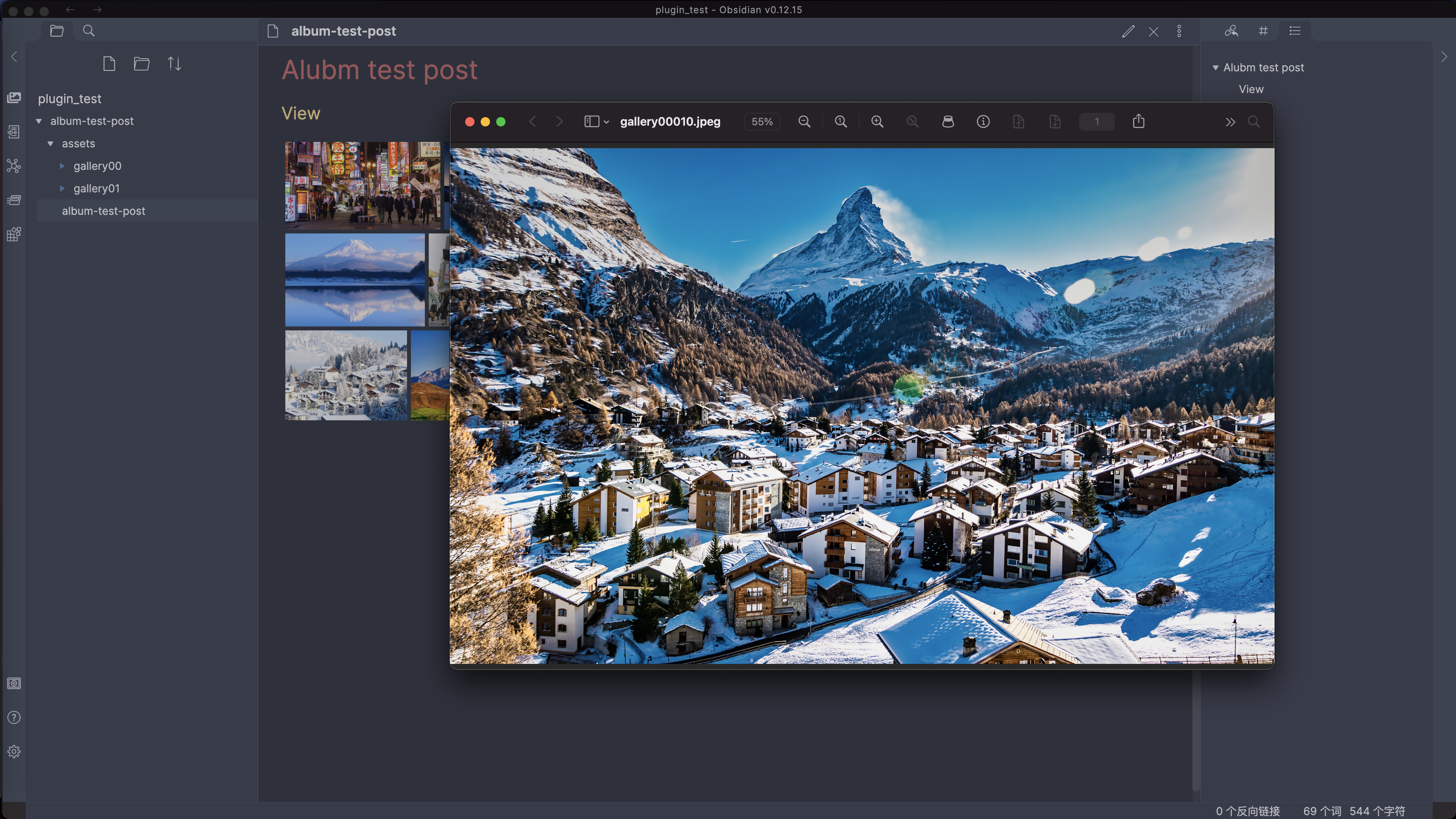The height and width of the screenshot is (819, 1456).
Task: Open the Mount Fuji lake thumbnail
Action: coord(354,280)
